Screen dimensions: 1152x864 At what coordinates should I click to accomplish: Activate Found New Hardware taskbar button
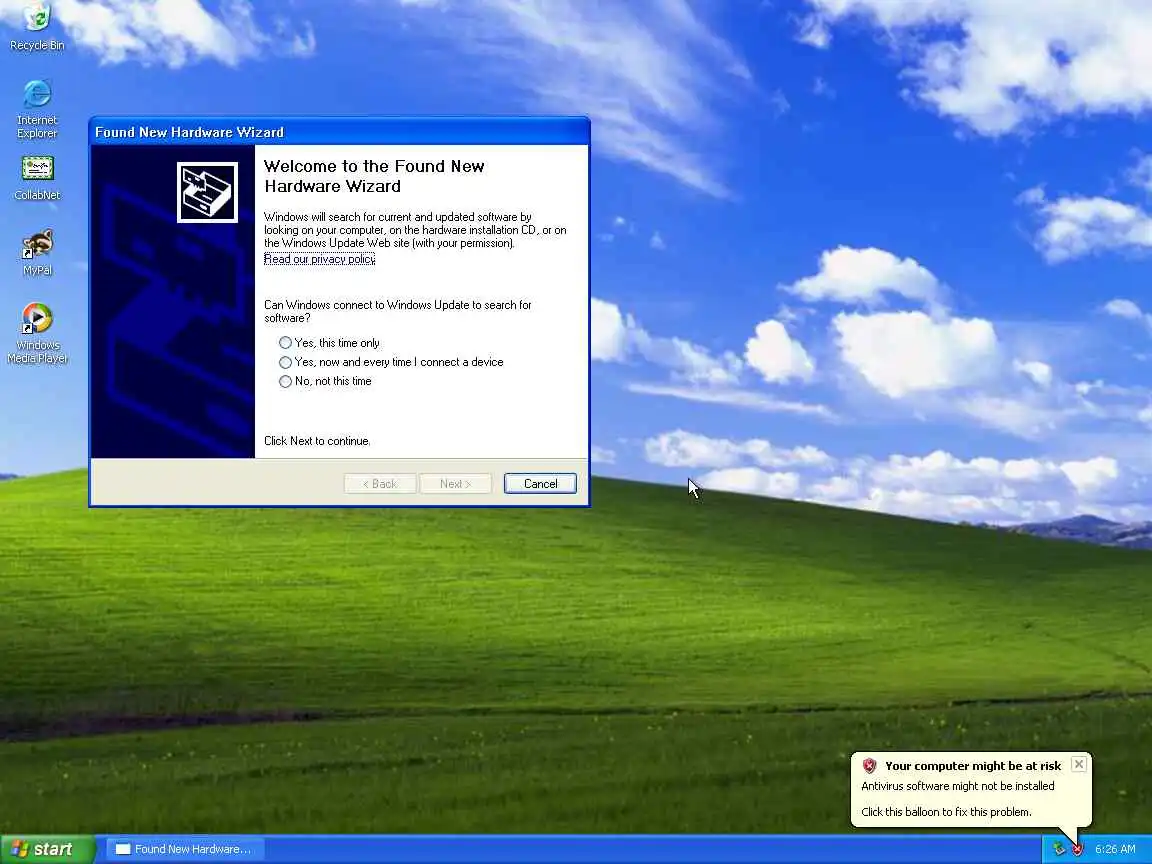[185, 849]
